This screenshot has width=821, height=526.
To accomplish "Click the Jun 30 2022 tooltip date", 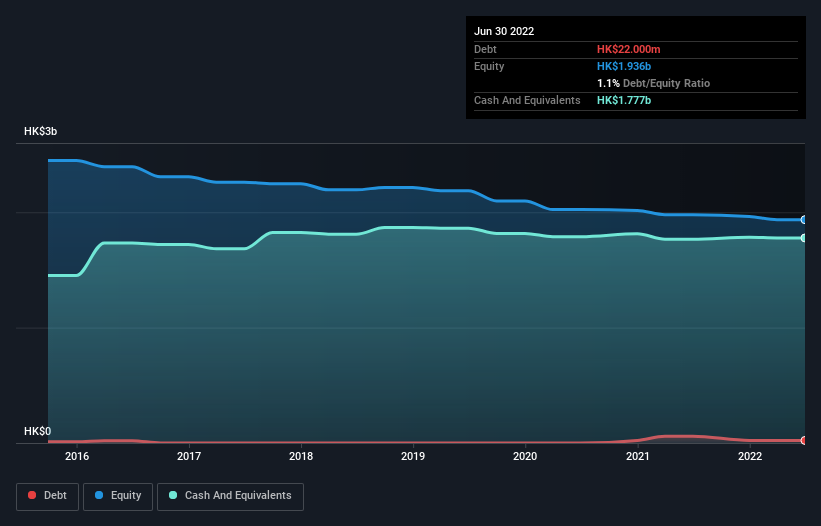I will point(504,31).
